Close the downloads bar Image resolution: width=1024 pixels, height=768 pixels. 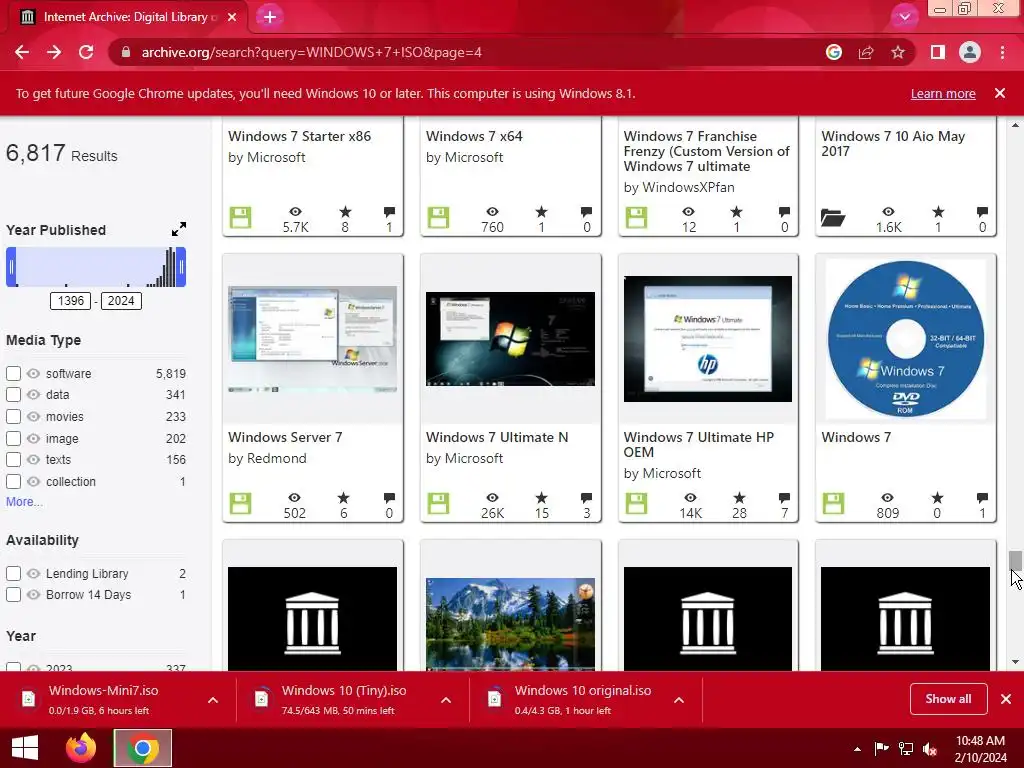tap(1006, 699)
